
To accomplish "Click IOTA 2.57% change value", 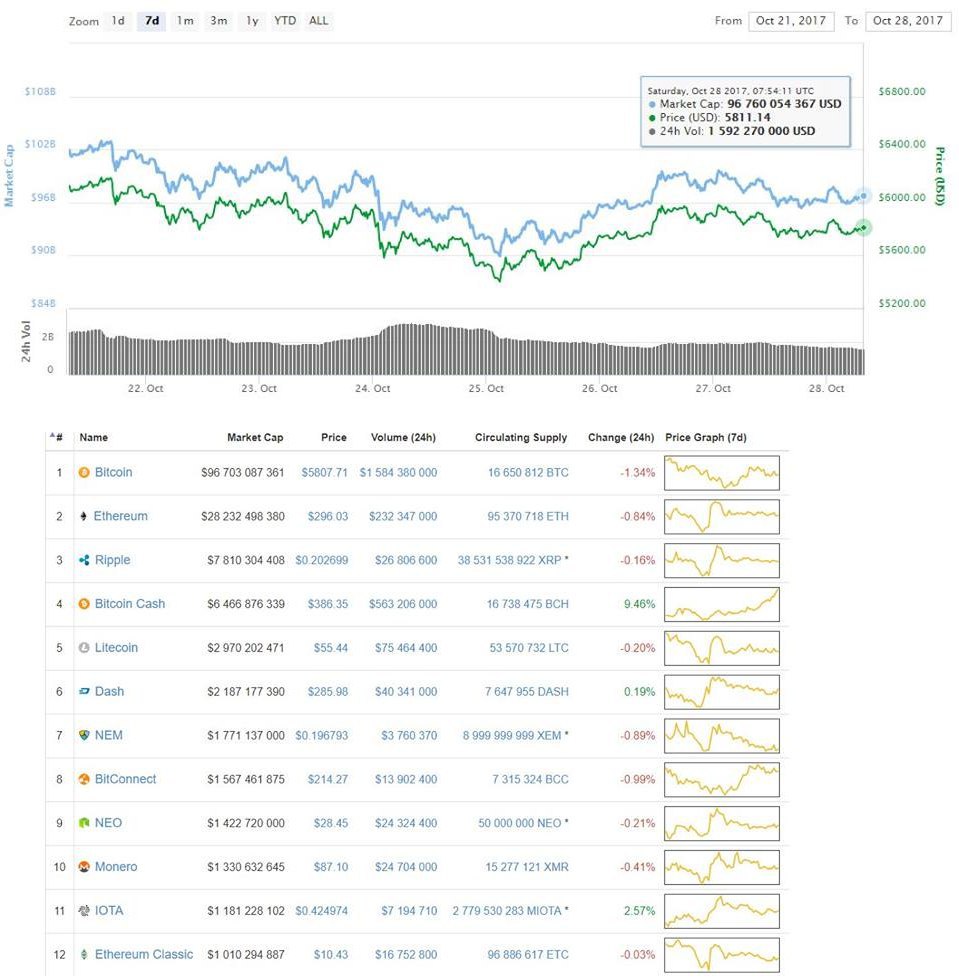I will pos(639,911).
